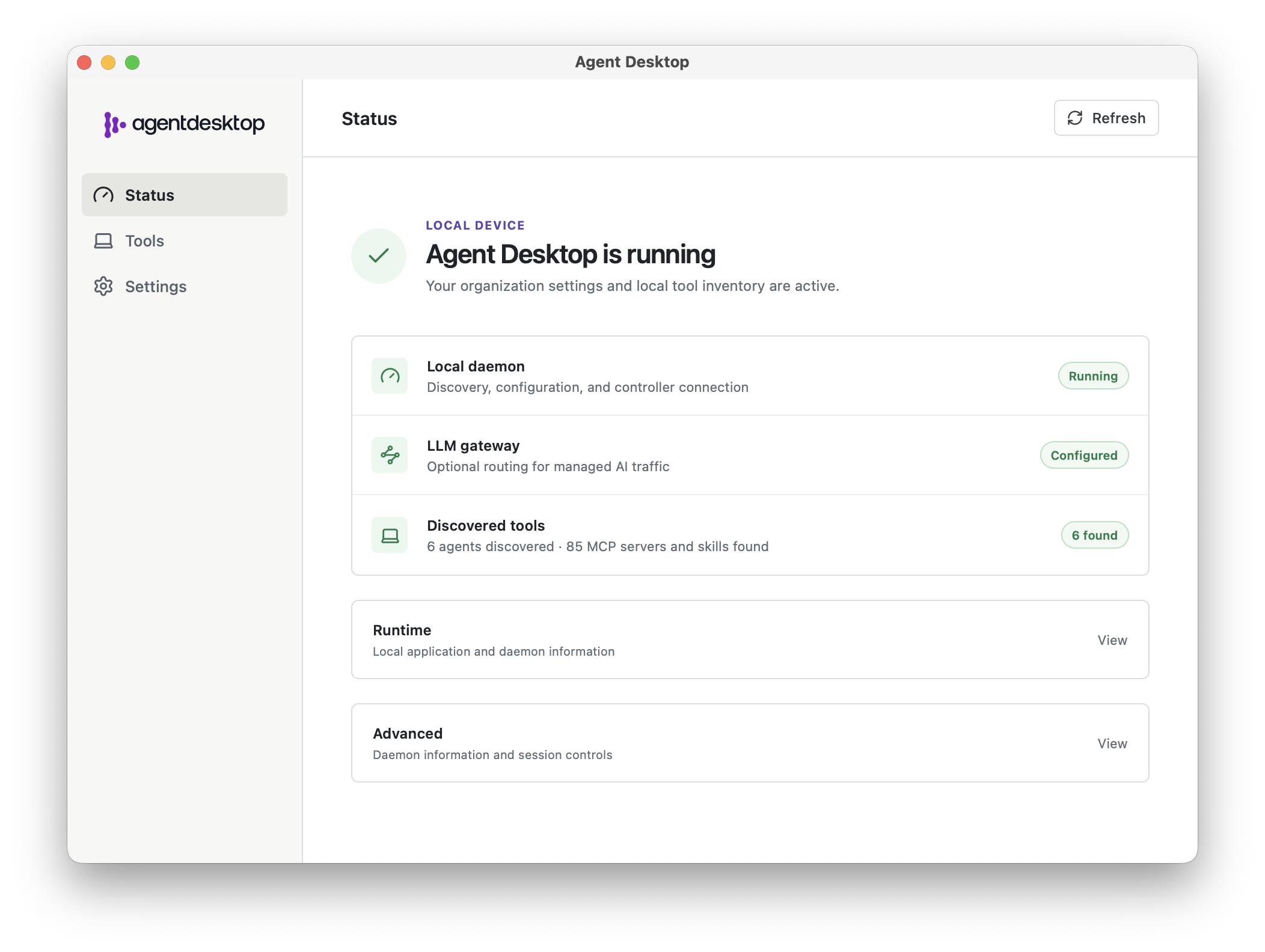1265x952 pixels.
Task: Maximize window with green button
Action: coord(132,63)
